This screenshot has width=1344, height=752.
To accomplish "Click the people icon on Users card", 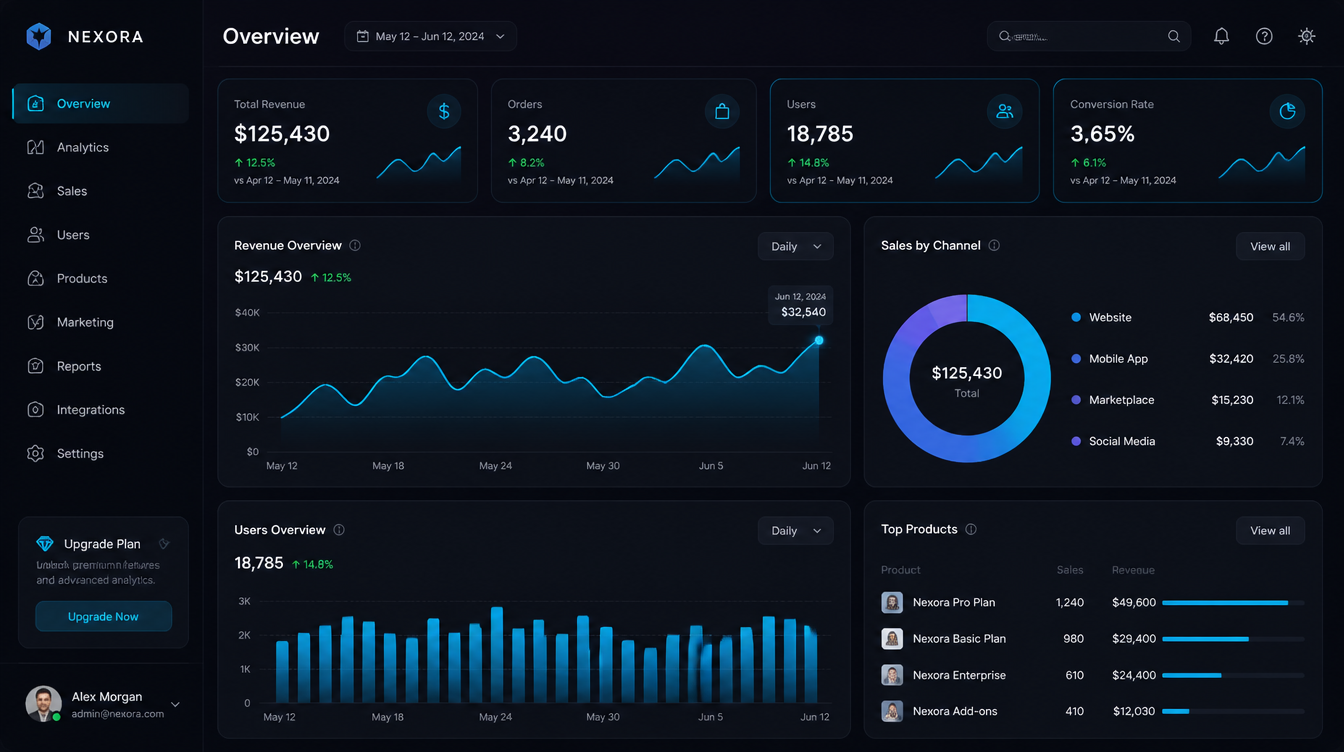I will (x=1005, y=112).
